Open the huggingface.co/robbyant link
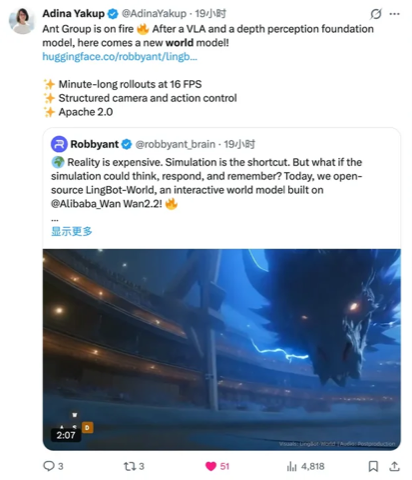 (x=120, y=57)
